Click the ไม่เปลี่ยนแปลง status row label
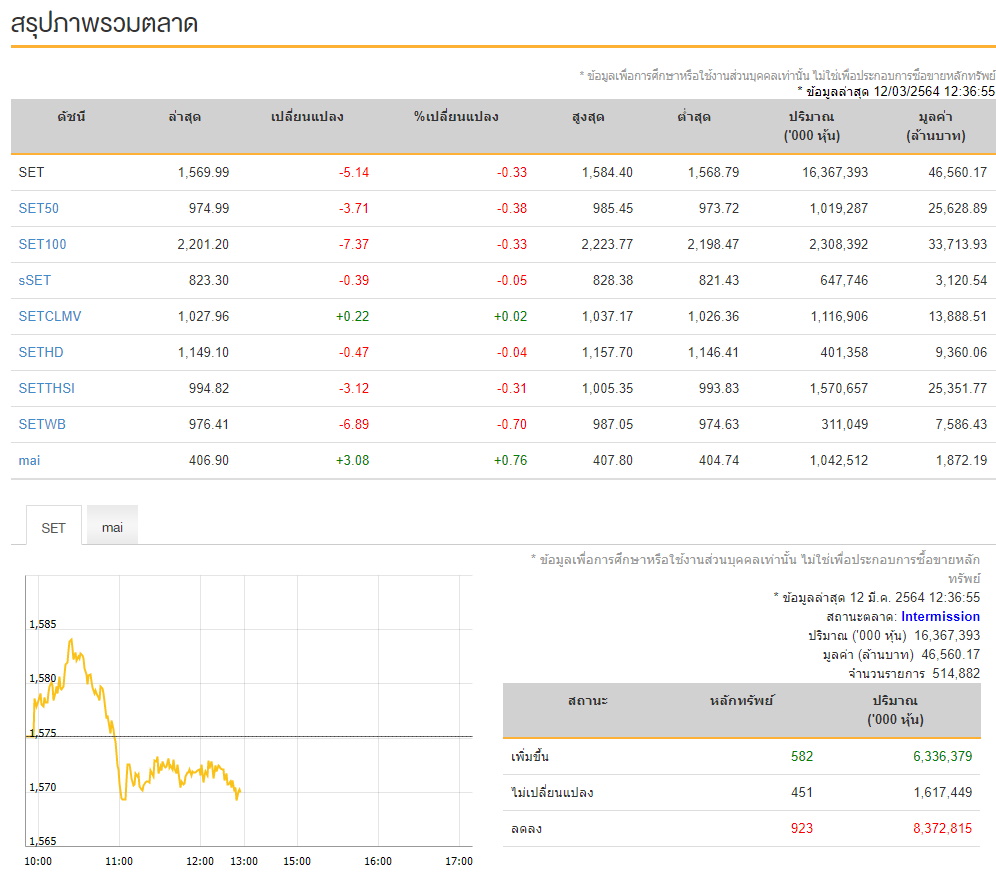996x879 pixels. 552,793
